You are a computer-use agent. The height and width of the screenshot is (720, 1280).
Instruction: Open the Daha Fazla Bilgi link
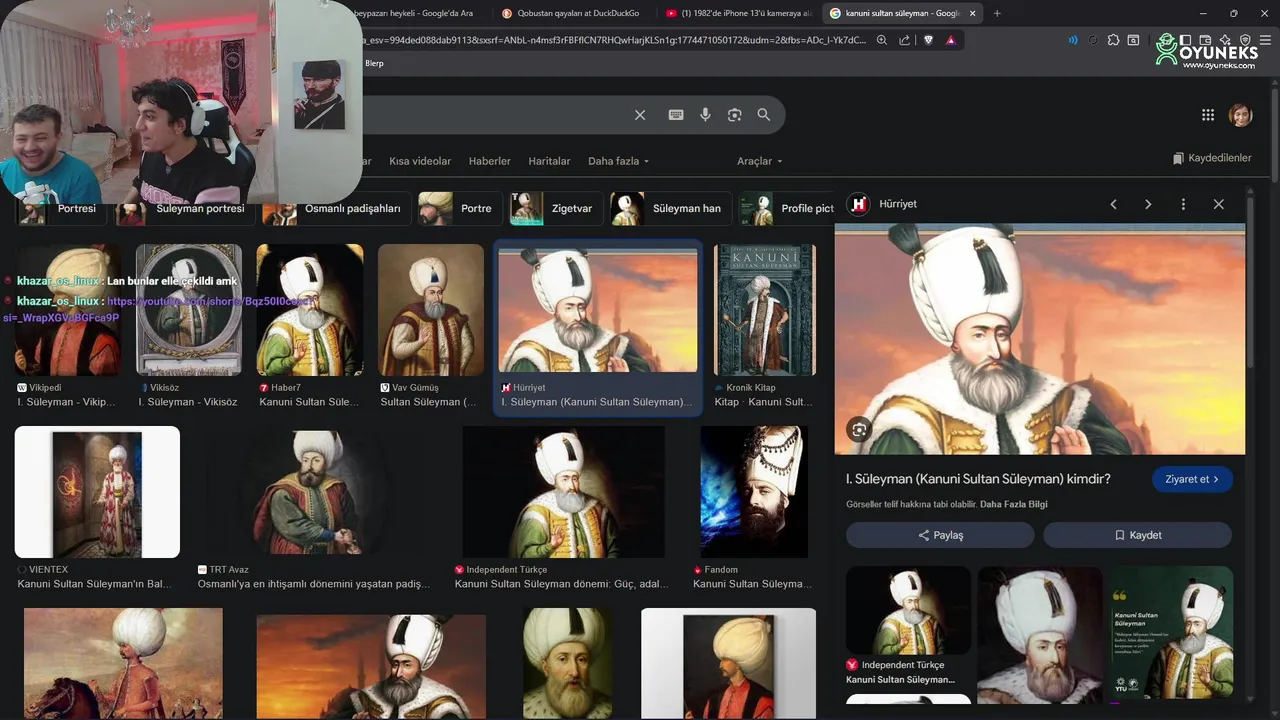[1014, 504]
